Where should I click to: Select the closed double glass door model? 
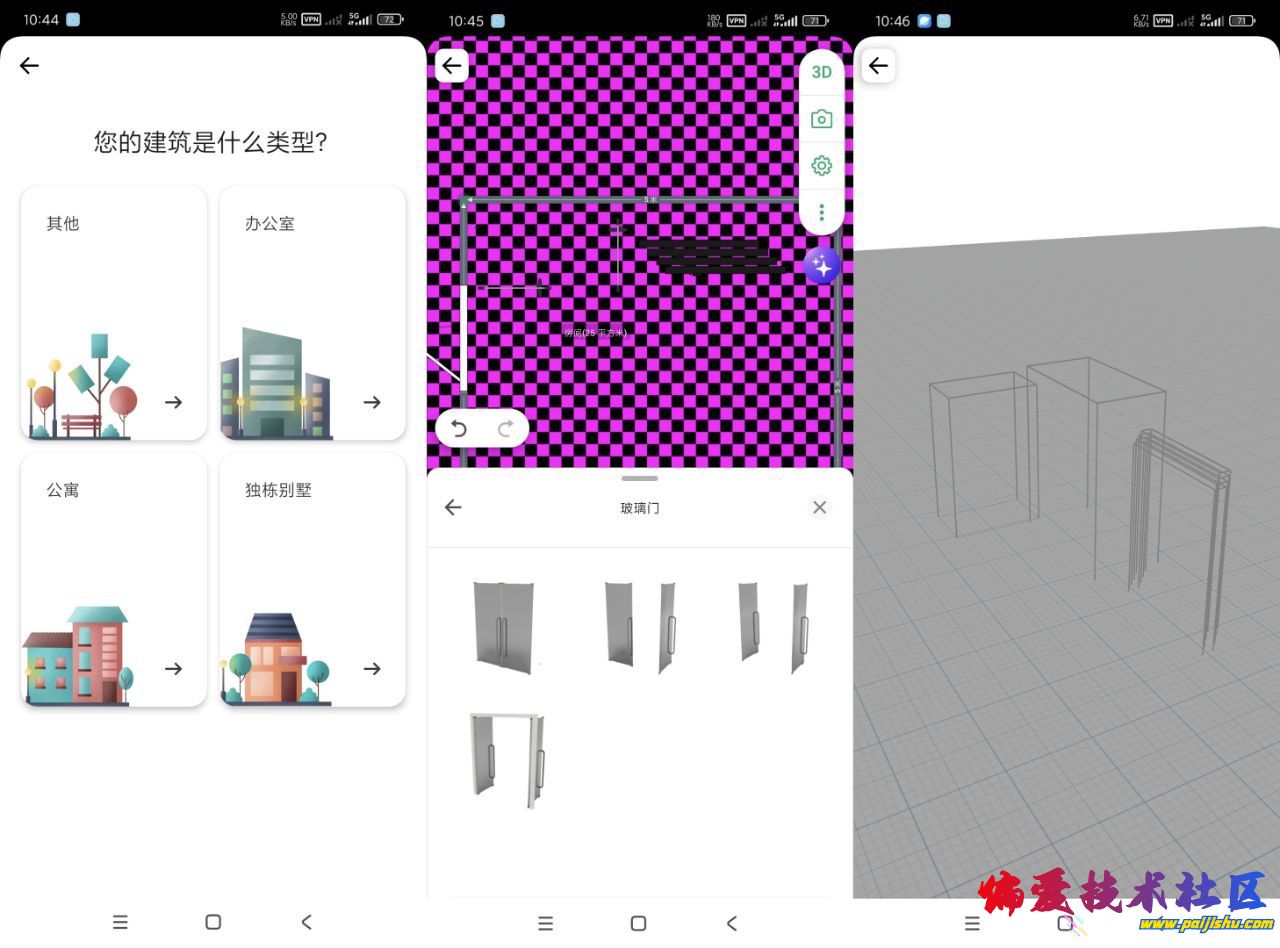coord(503,626)
